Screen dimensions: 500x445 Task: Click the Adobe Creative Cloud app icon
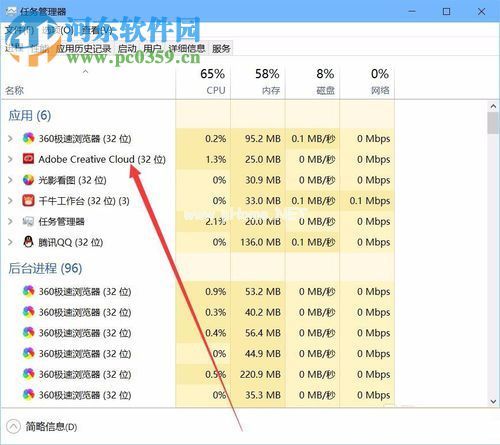pos(28,159)
